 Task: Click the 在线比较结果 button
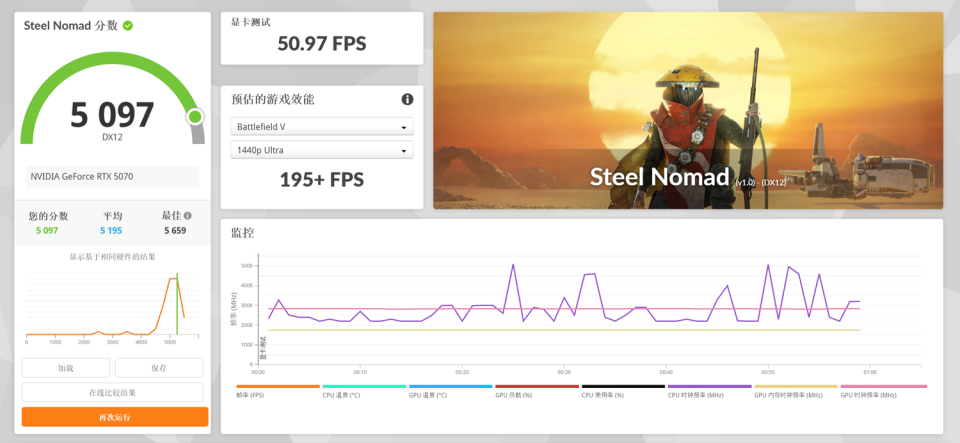point(113,392)
